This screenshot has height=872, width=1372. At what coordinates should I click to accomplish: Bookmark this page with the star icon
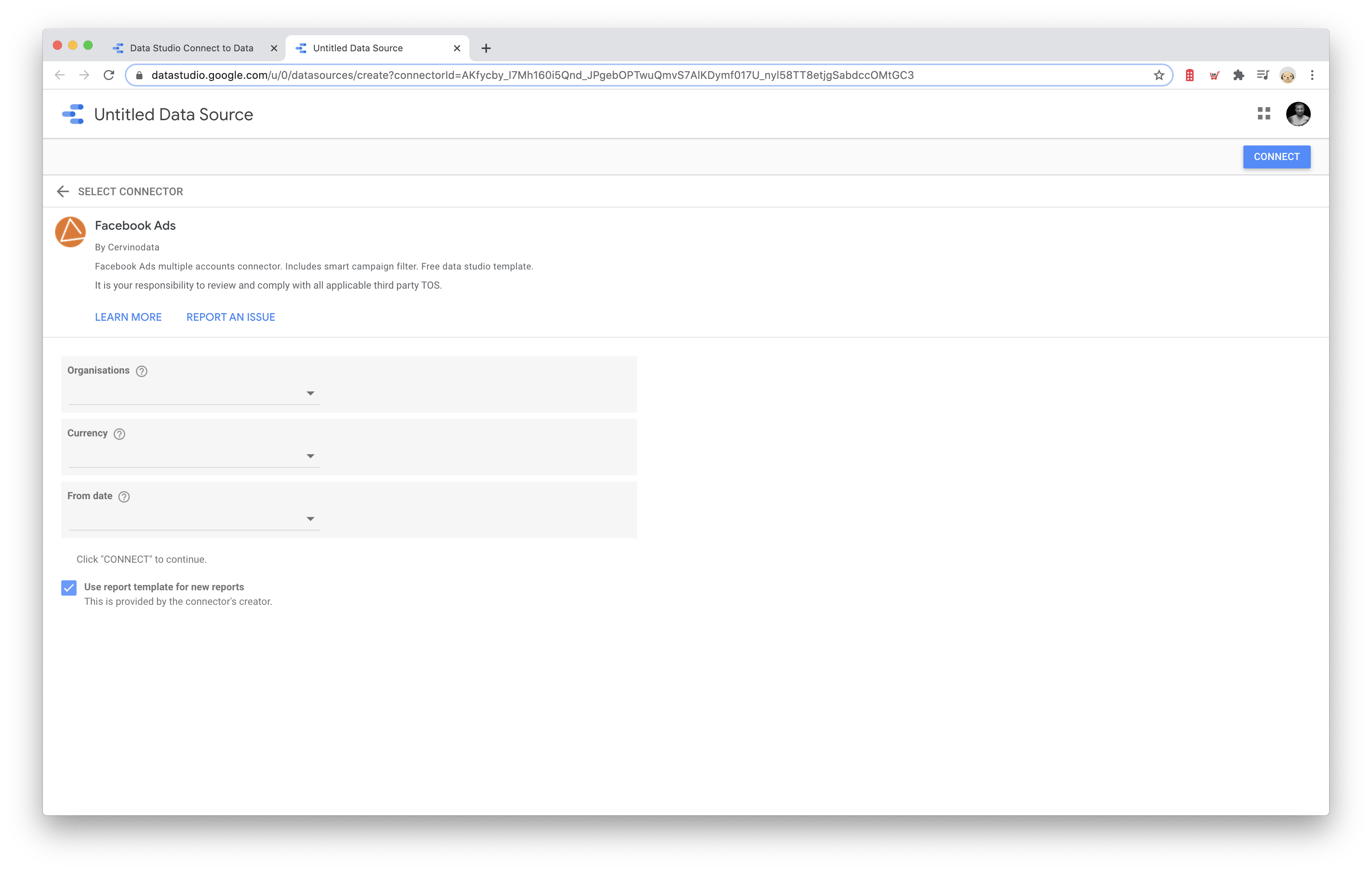point(1158,75)
